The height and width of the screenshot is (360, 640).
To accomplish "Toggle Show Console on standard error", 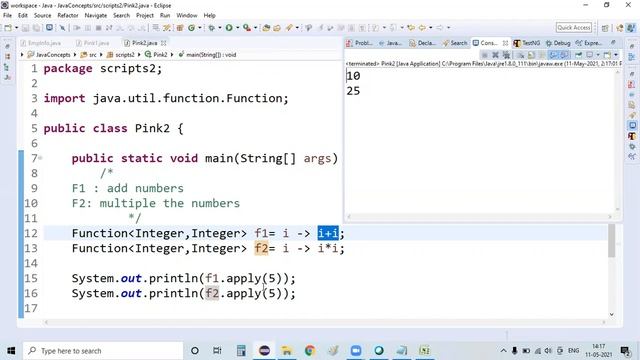I will [564, 55].
